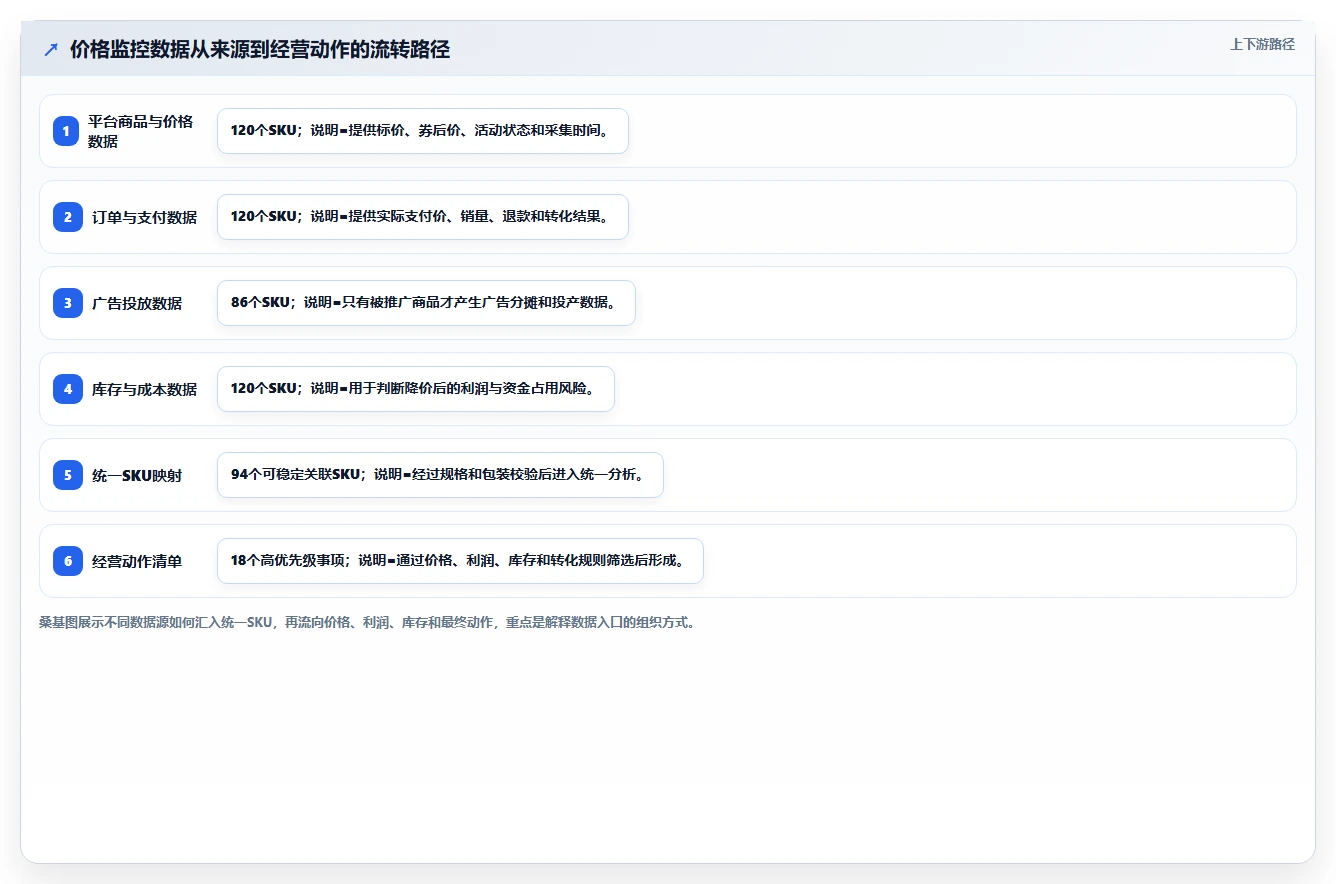Open the 94个可稳定关联SKU description box
Screen dimensions: 1336x884
coord(440,475)
